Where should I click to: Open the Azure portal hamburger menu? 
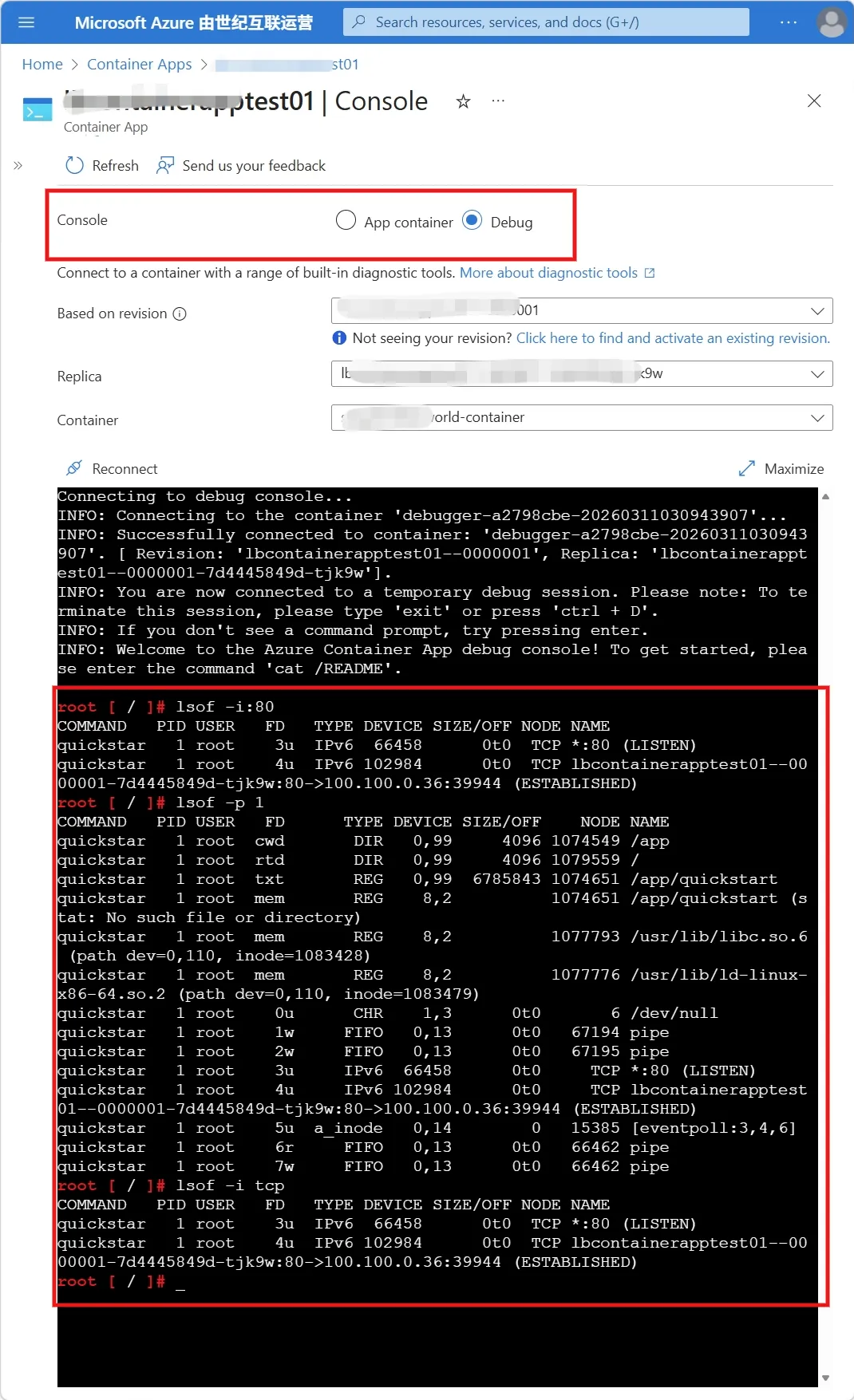click(26, 22)
